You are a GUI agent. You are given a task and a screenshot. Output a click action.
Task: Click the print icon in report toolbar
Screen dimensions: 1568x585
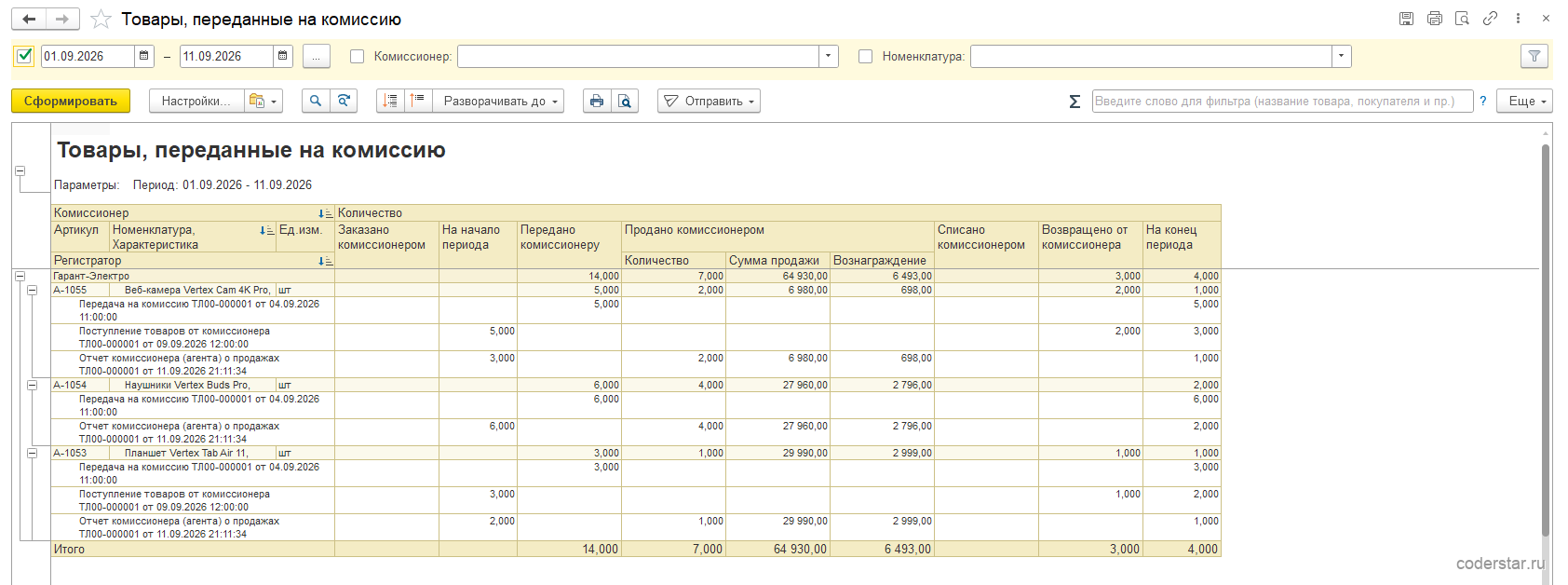tap(597, 101)
